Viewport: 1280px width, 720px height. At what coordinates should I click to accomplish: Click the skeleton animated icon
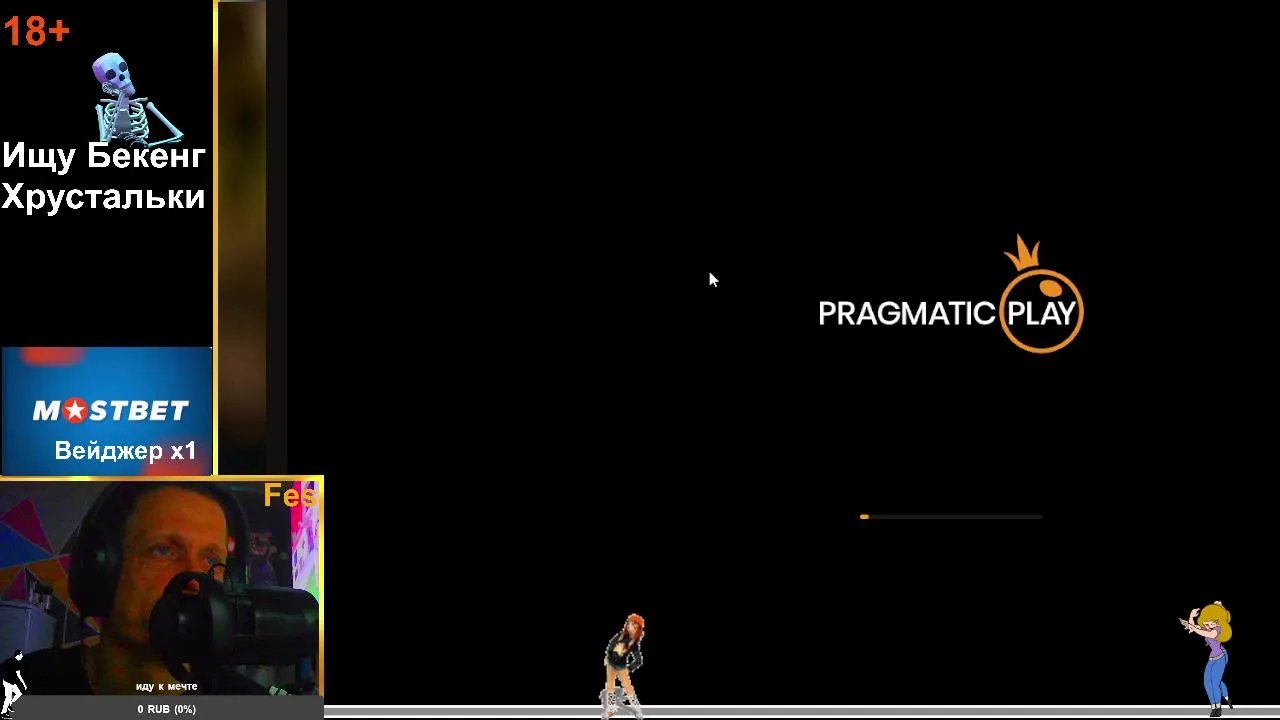(135, 98)
